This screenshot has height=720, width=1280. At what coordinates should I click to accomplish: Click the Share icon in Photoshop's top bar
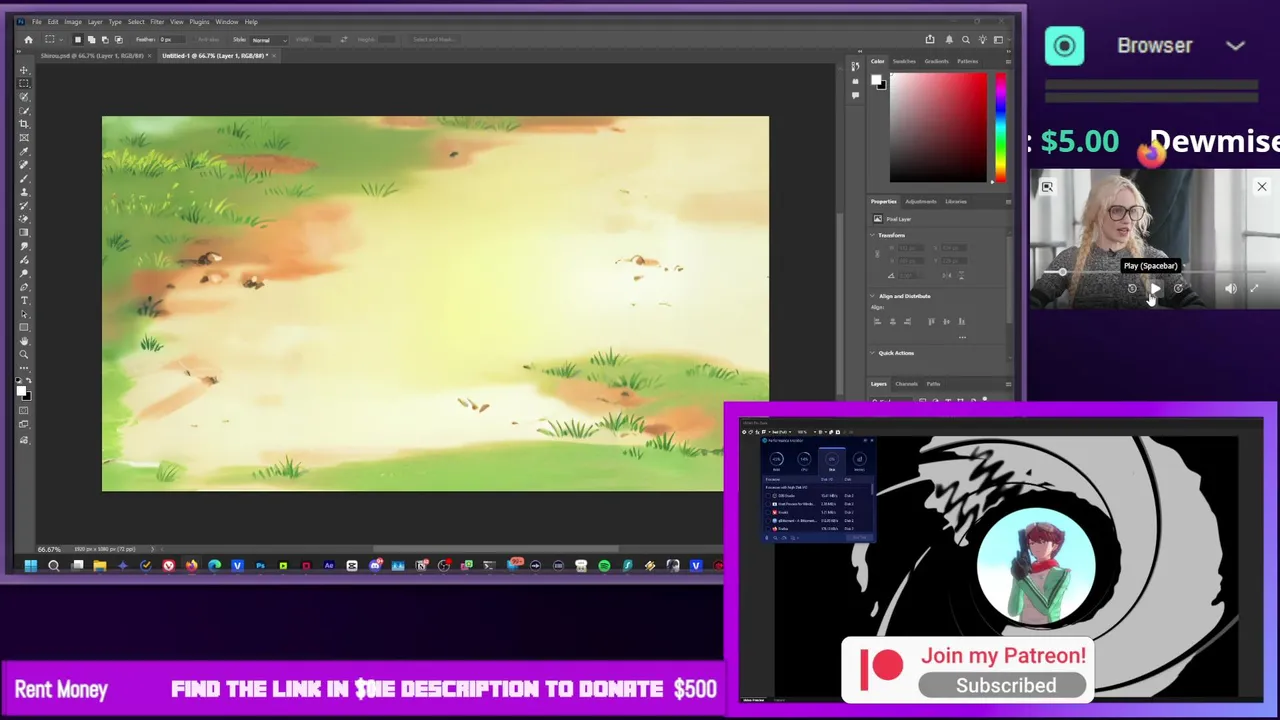pyautogui.click(x=930, y=39)
